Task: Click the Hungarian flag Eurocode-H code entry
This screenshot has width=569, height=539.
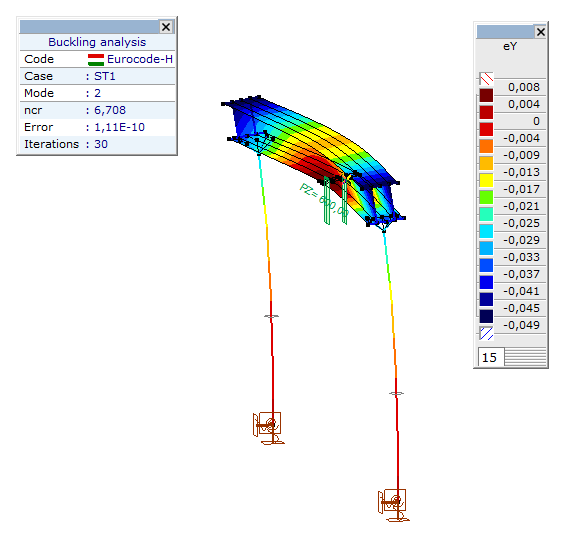Action: [130, 59]
